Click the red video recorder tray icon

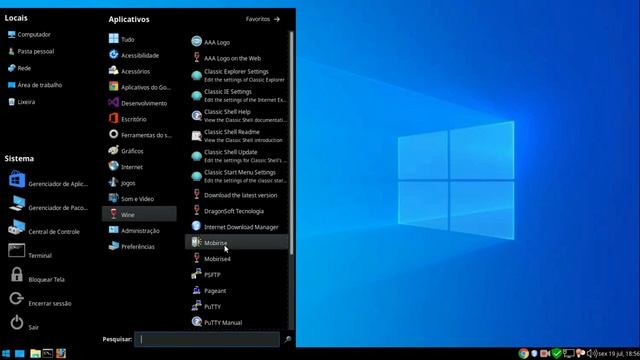(x=545, y=353)
